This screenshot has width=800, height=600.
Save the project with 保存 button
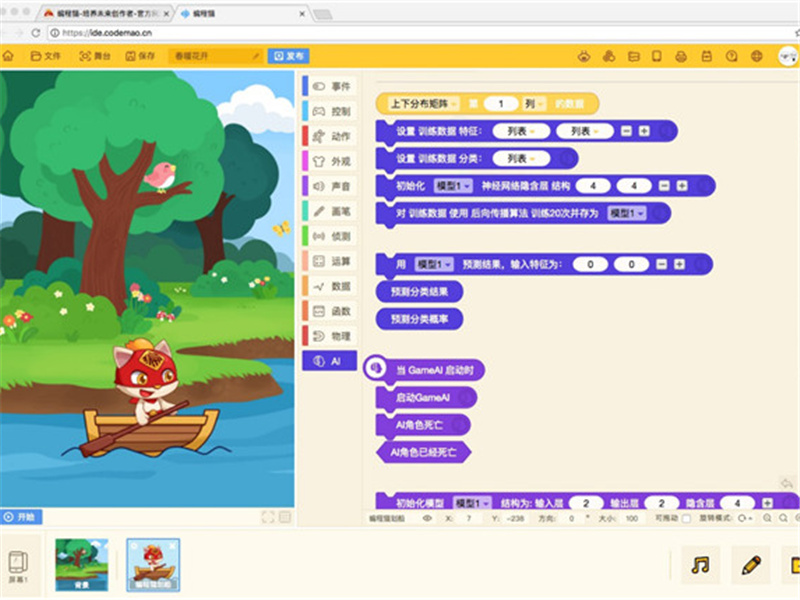coord(140,56)
